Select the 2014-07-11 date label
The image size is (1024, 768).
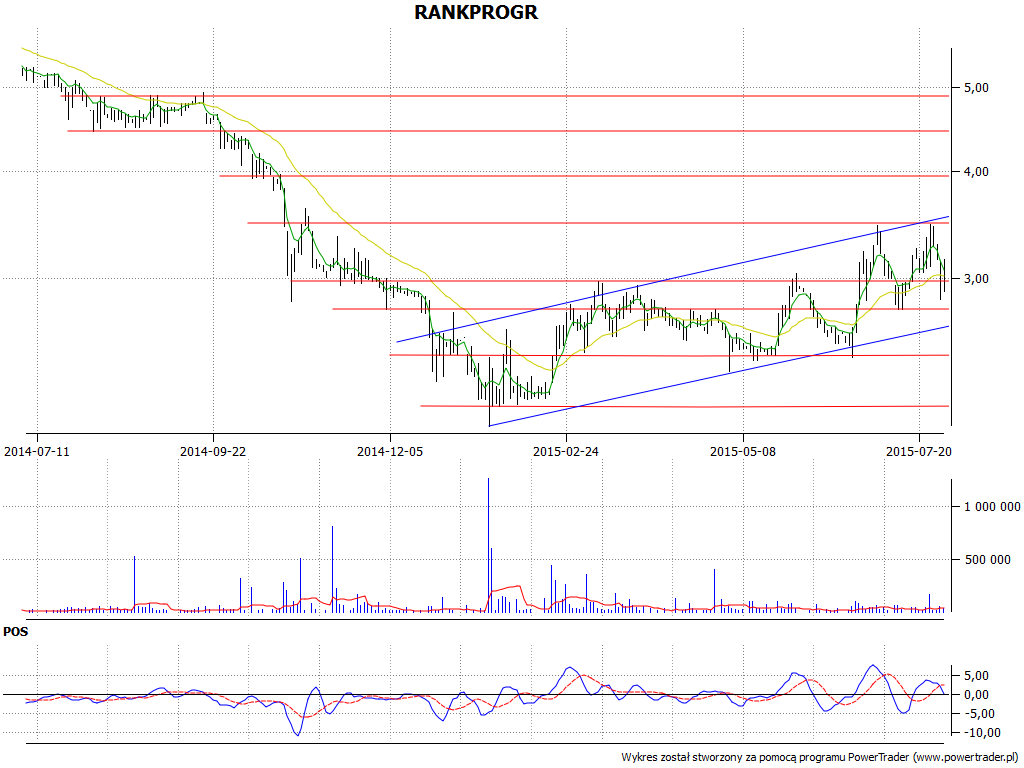(x=37, y=451)
